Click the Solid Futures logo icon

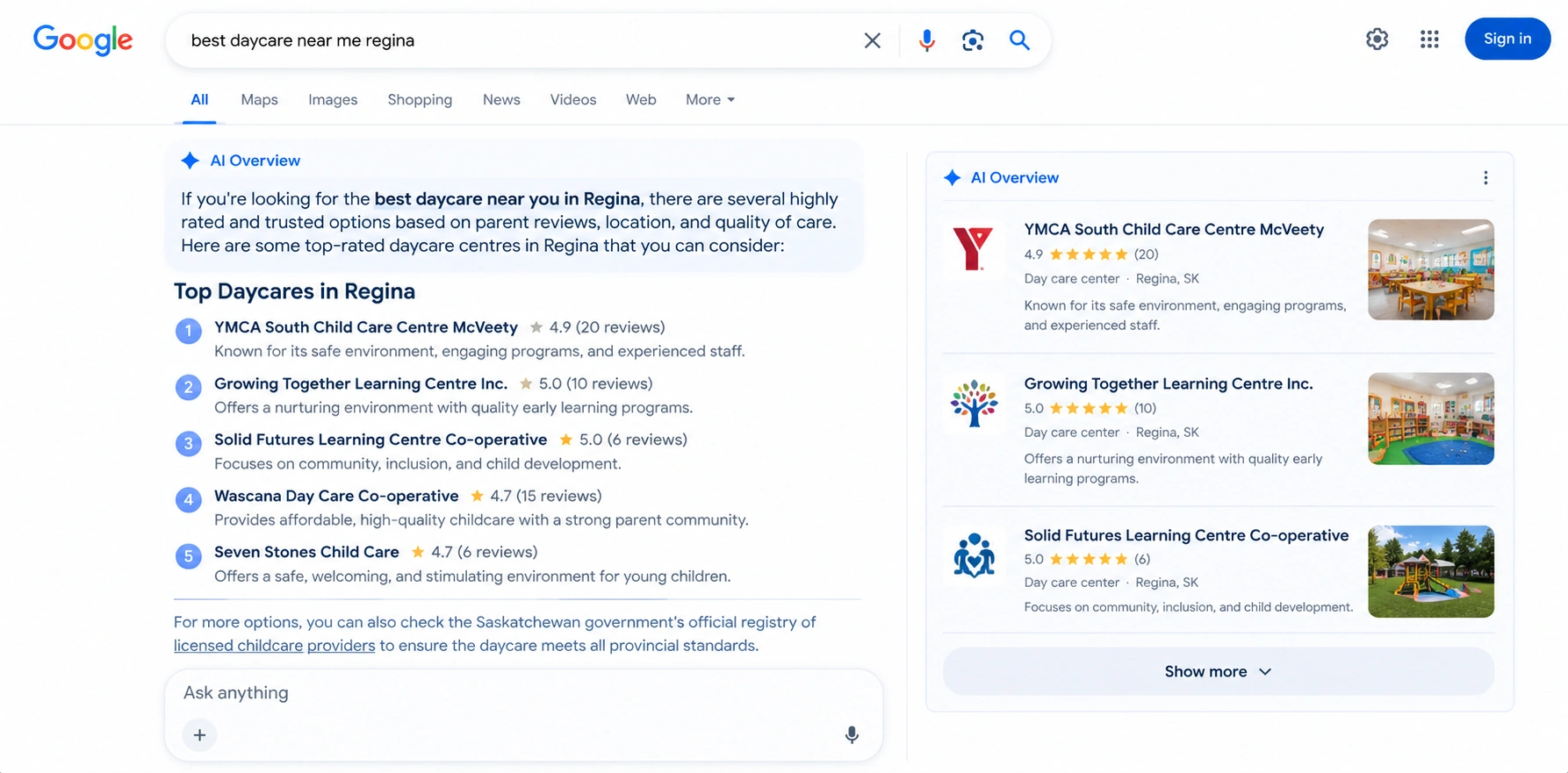coord(974,555)
